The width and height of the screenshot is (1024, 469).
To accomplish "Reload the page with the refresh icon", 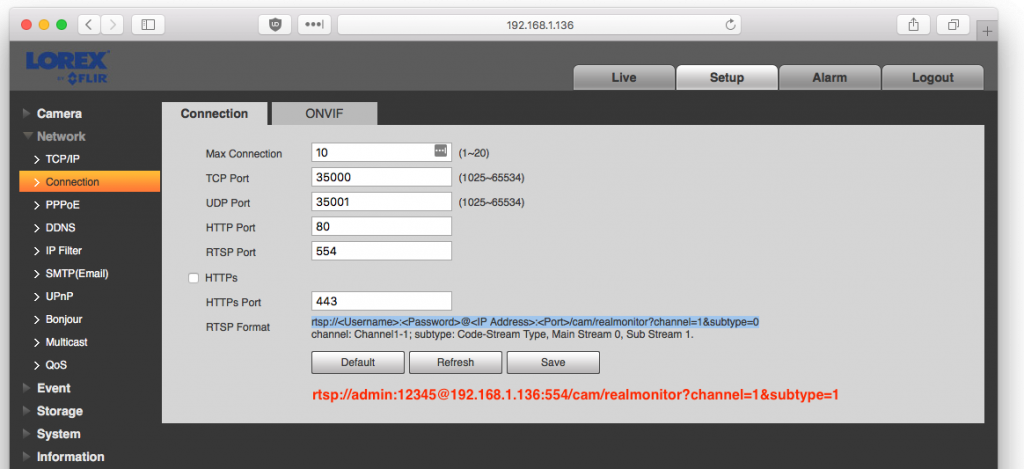I will [730, 25].
